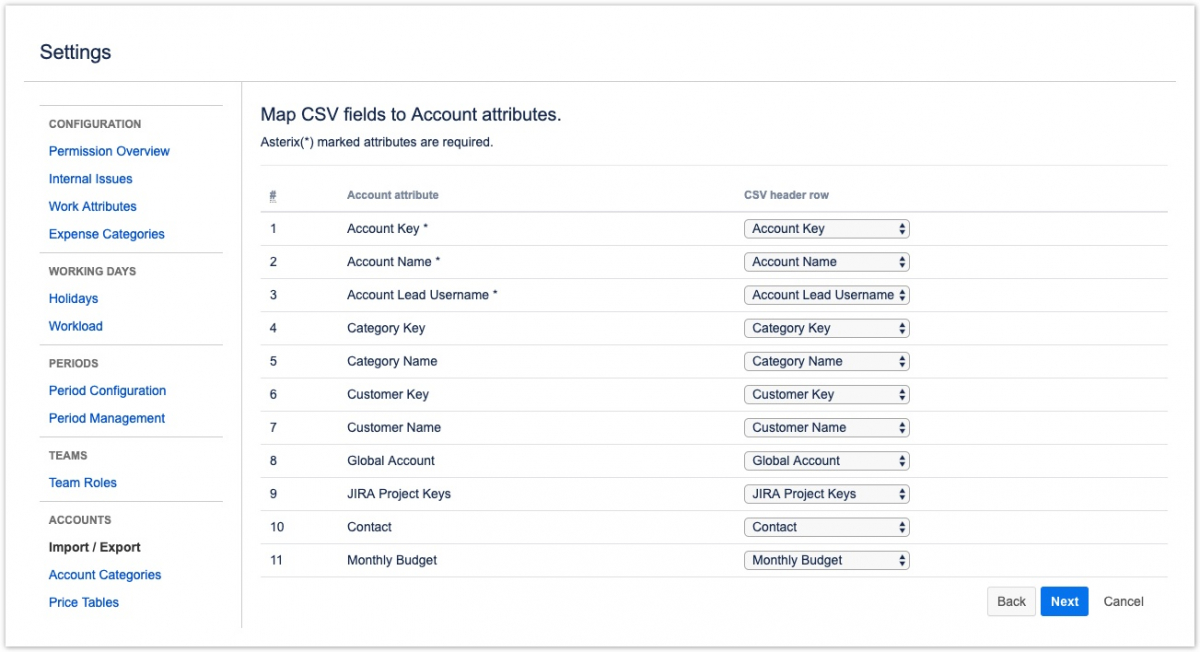Viewport: 1200px width, 652px height.
Task: Cancel the CSV import mapping
Action: [x=1123, y=601]
